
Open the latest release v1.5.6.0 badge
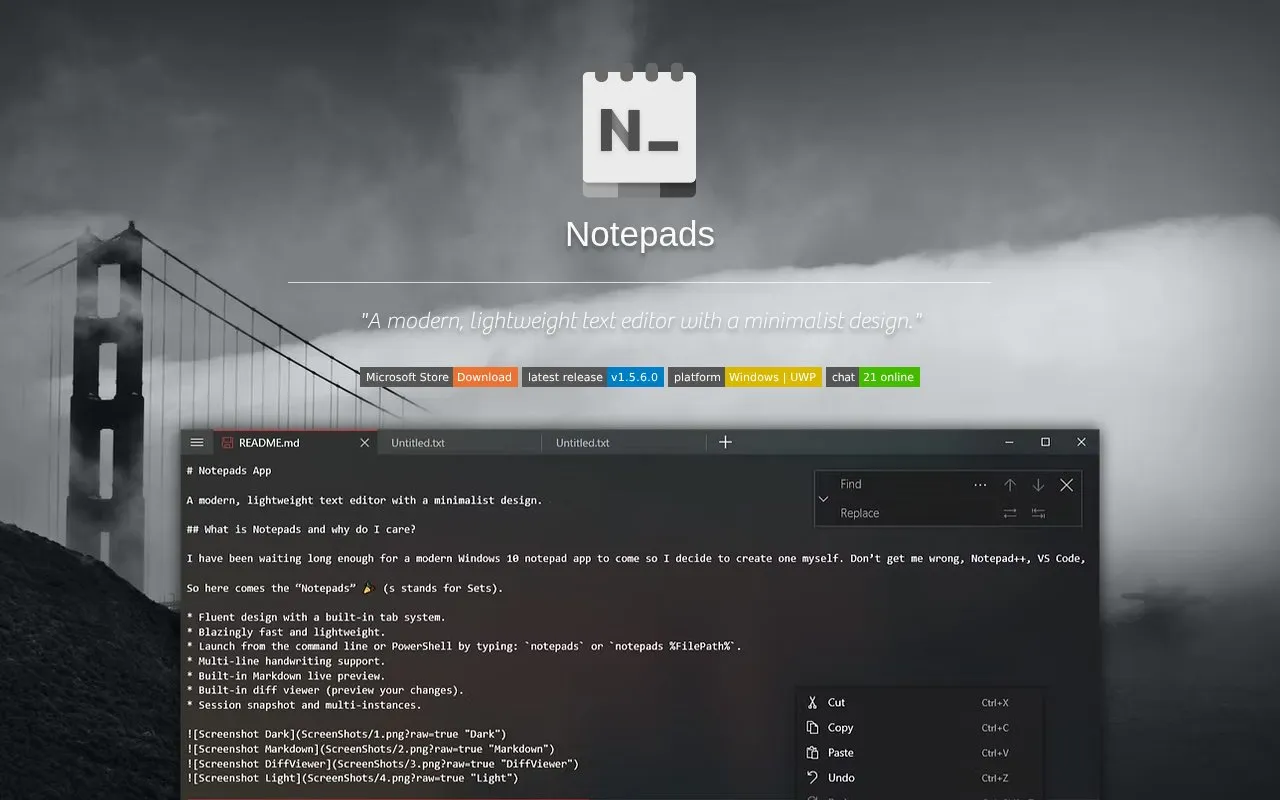(x=593, y=377)
